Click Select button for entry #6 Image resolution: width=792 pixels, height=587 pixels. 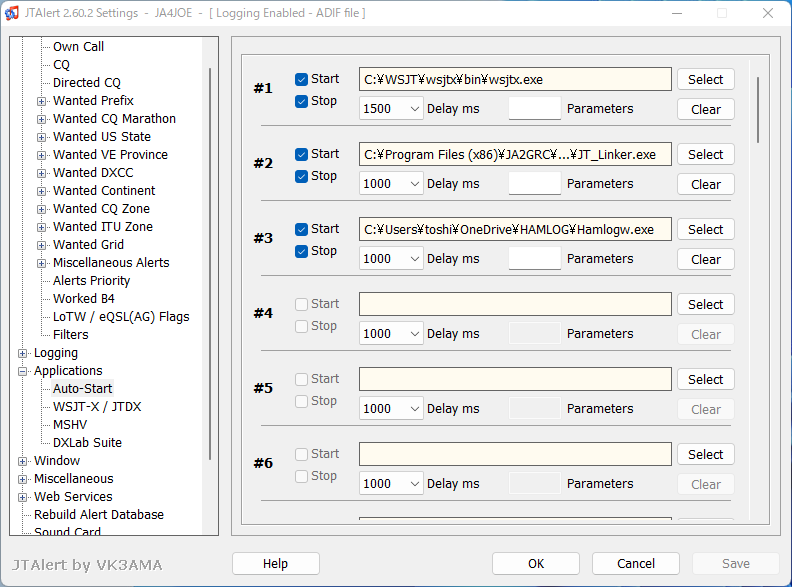(706, 455)
